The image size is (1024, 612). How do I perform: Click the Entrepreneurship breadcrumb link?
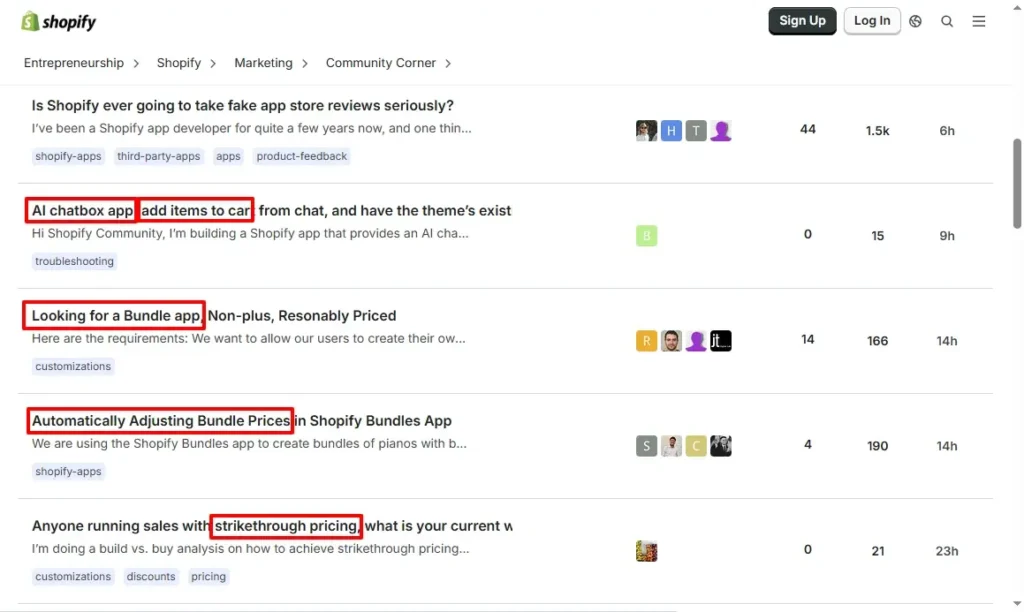click(x=74, y=62)
